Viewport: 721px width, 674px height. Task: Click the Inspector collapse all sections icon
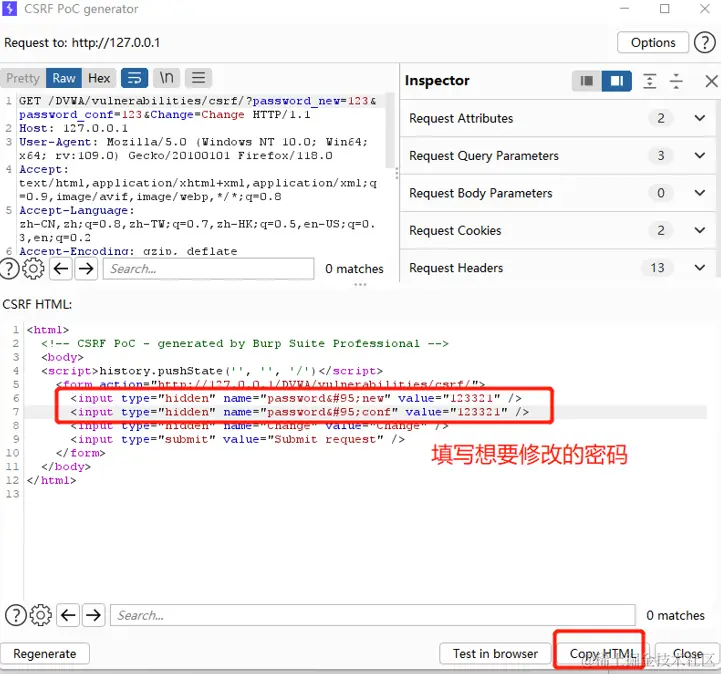[676, 81]
